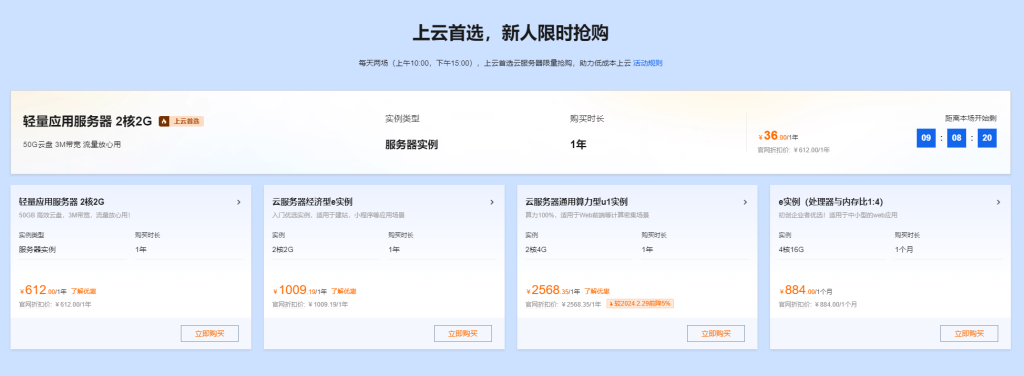
Task: Open 了解优惠 link next to ¥2568.35 price
Action: click(x=597, y=291)
